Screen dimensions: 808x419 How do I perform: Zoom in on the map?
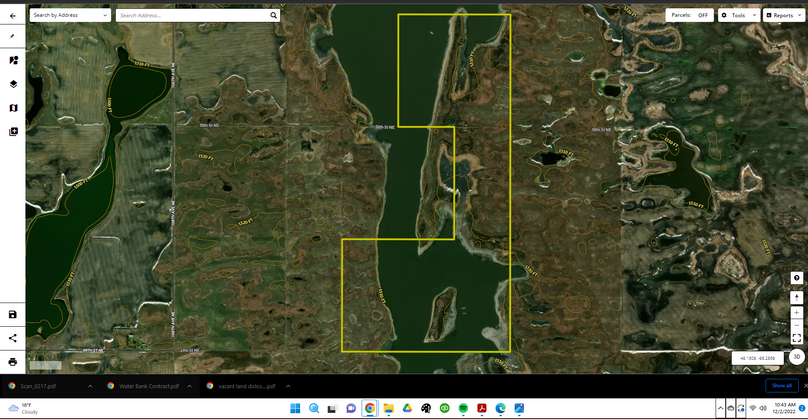pyautogui.click(x=797, y=313)
